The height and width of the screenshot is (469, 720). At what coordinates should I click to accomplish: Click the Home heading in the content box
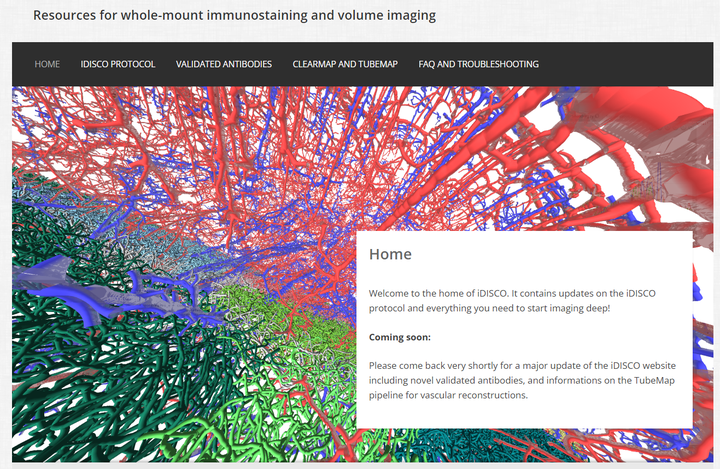pos(390,254)
